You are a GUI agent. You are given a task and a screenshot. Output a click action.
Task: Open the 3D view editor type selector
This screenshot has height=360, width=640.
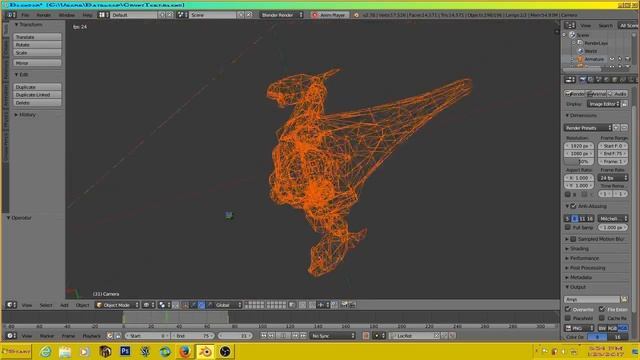[10, 305]
